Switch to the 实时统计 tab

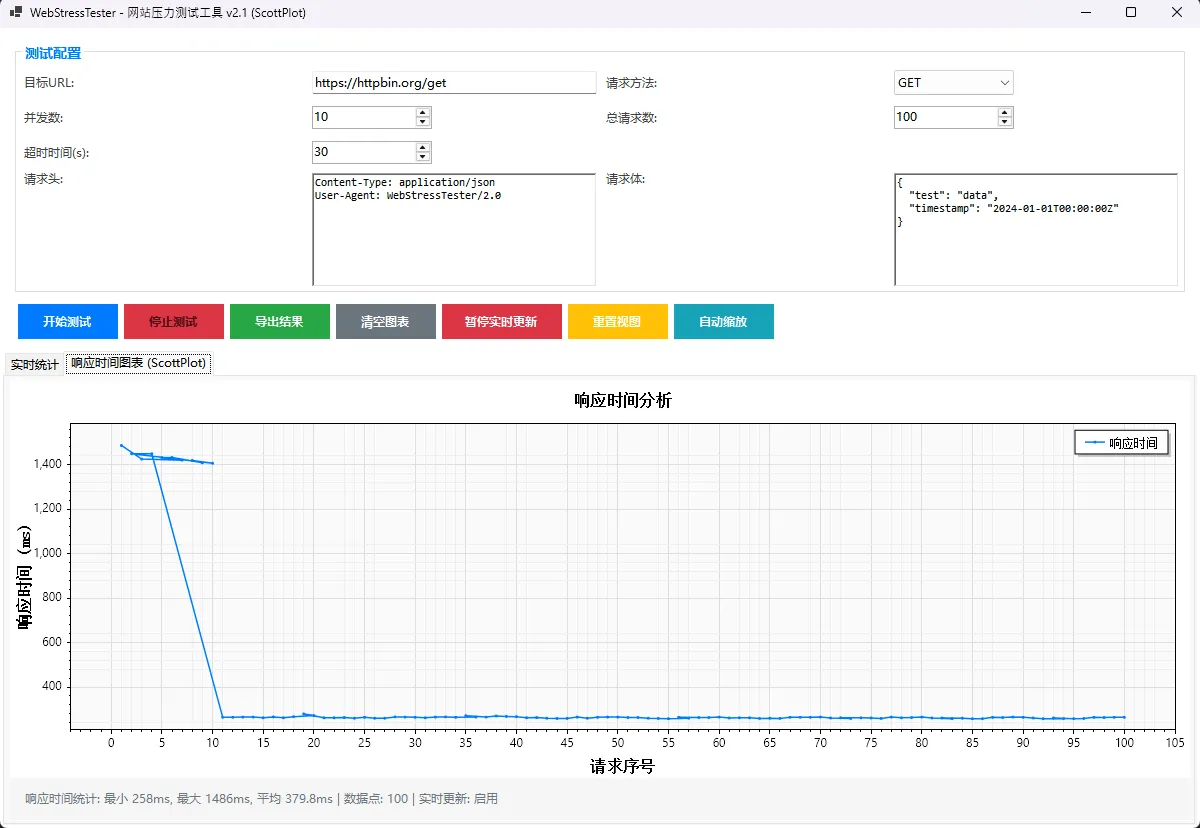(34, 365)
